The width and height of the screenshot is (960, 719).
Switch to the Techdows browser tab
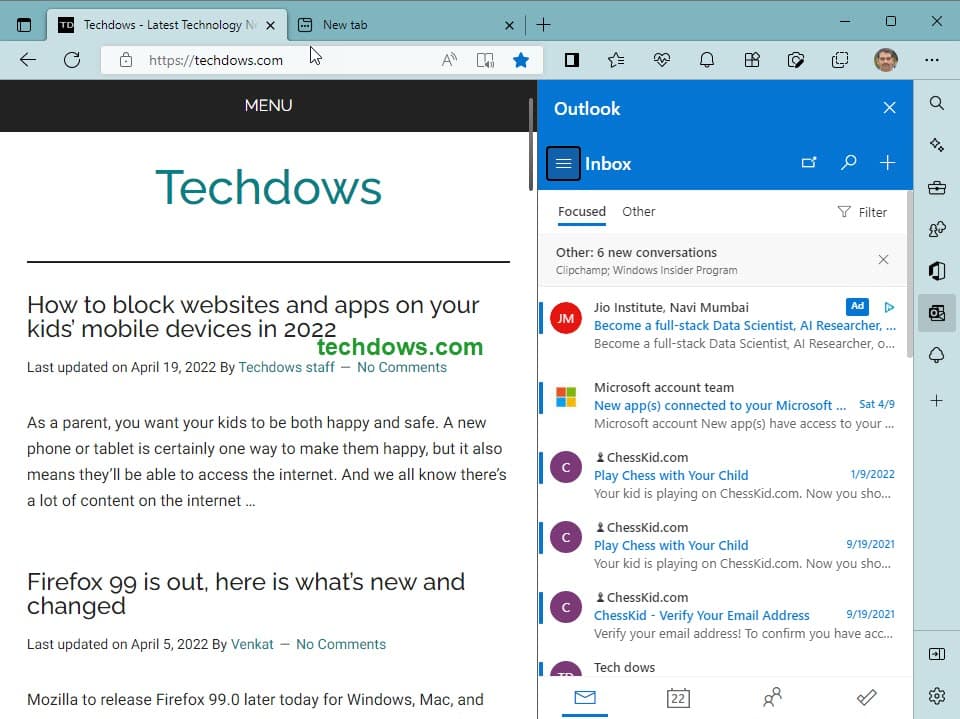click(x=167, y=25)
